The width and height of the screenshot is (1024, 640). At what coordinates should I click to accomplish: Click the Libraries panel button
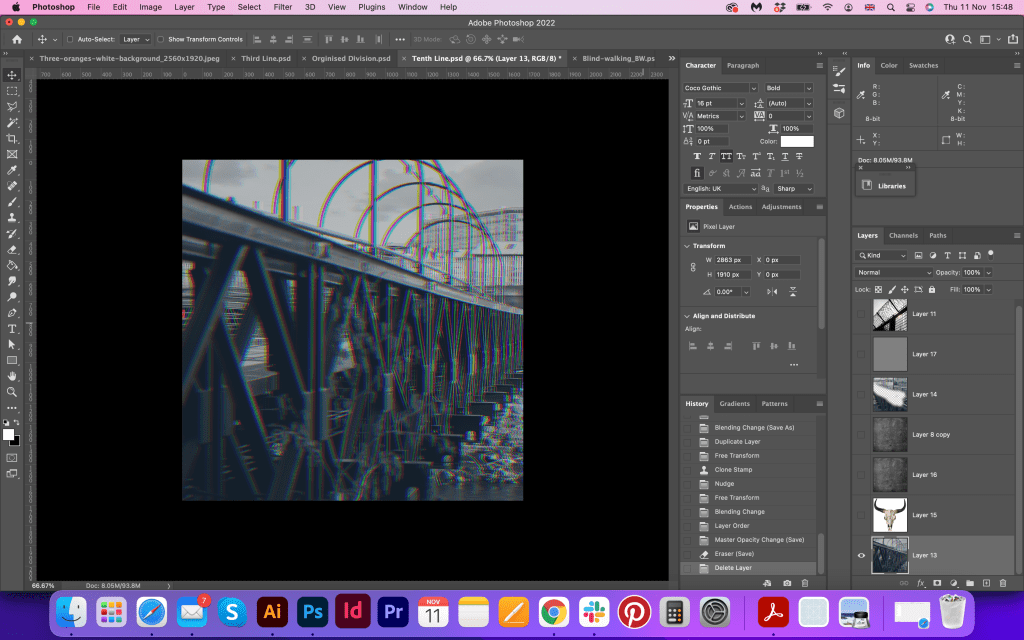(884, 185)
